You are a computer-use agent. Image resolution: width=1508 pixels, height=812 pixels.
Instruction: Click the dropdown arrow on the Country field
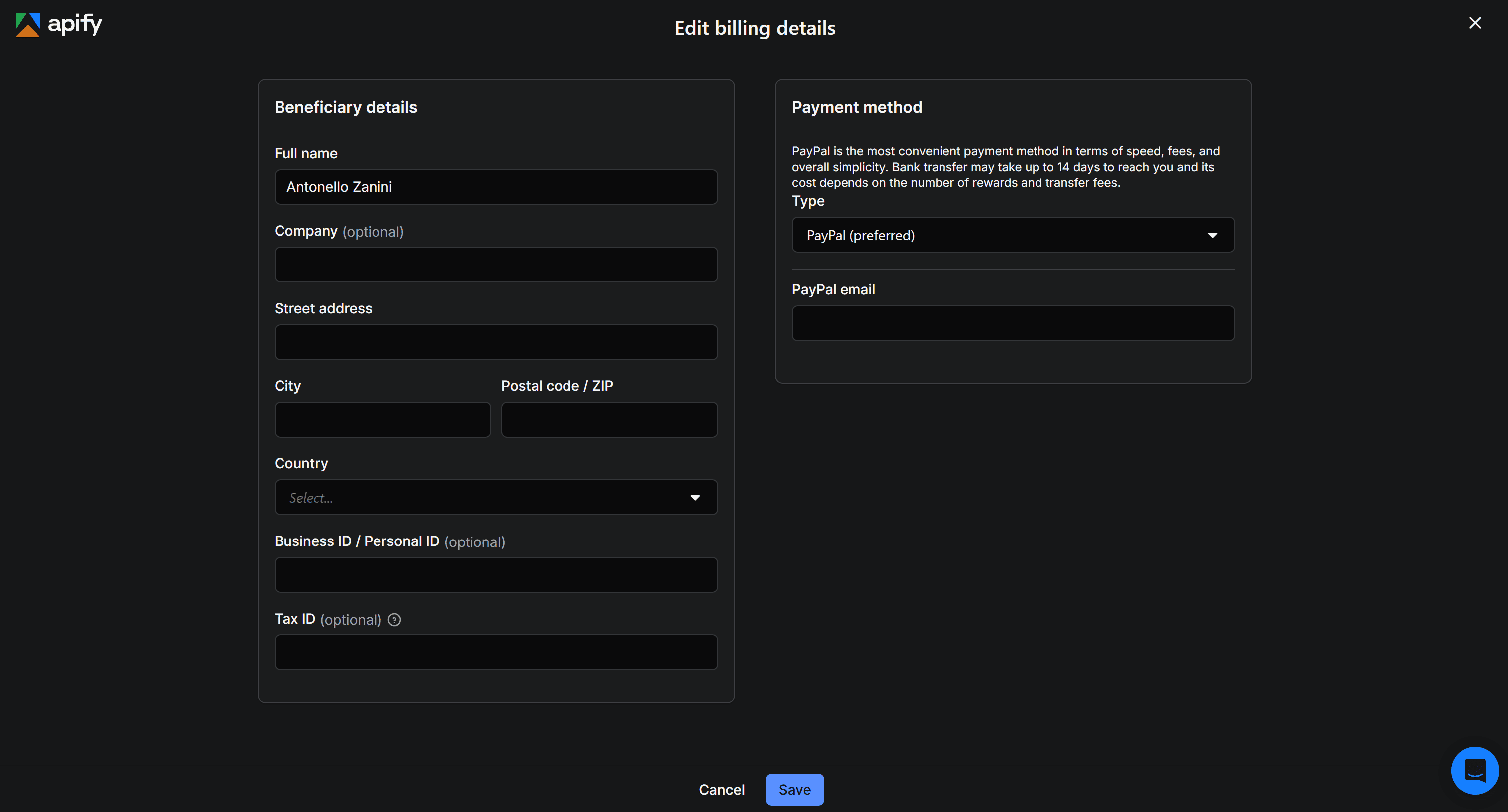[x=695, y=497]
